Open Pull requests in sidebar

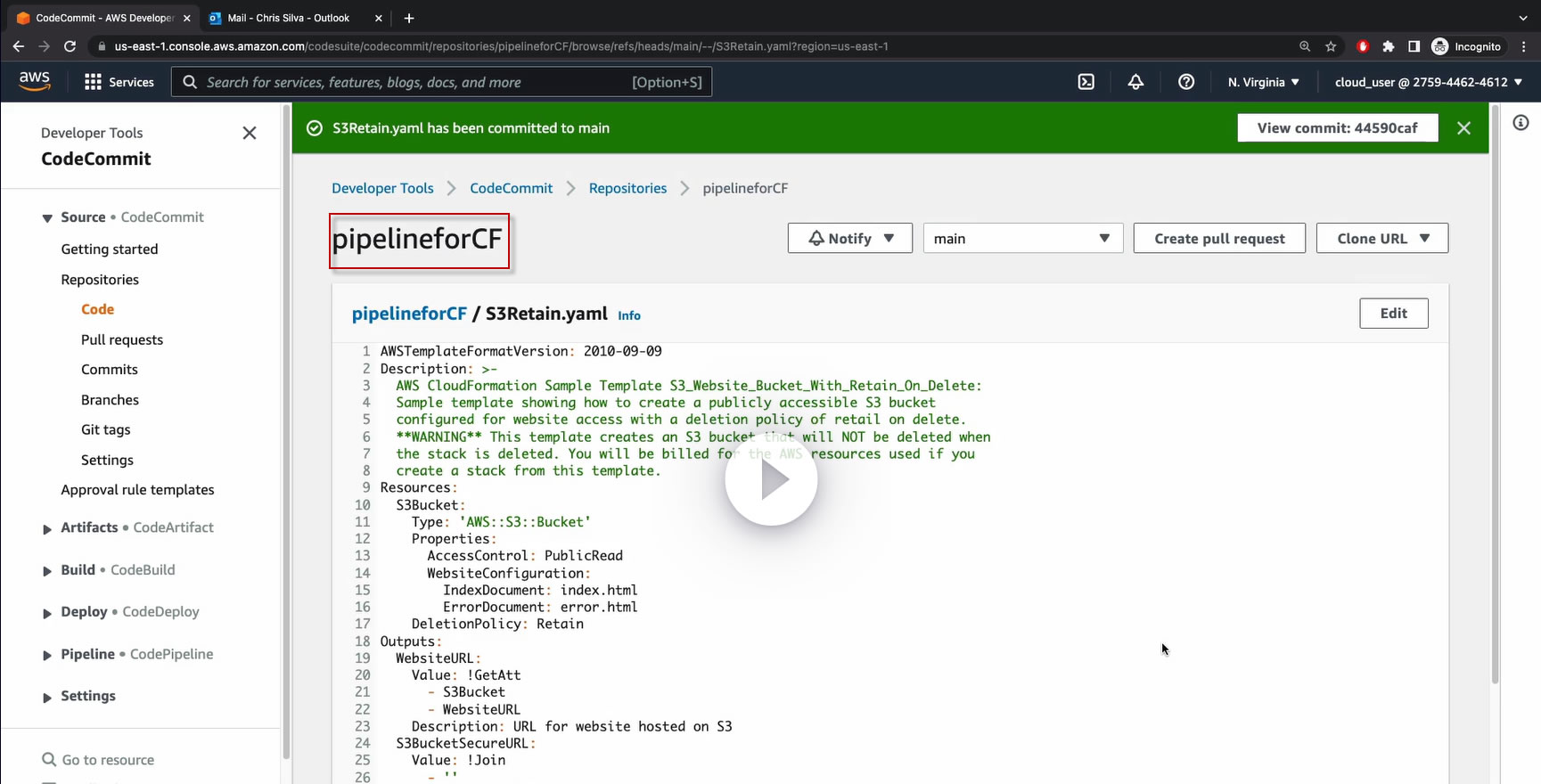tap(122, 339)
